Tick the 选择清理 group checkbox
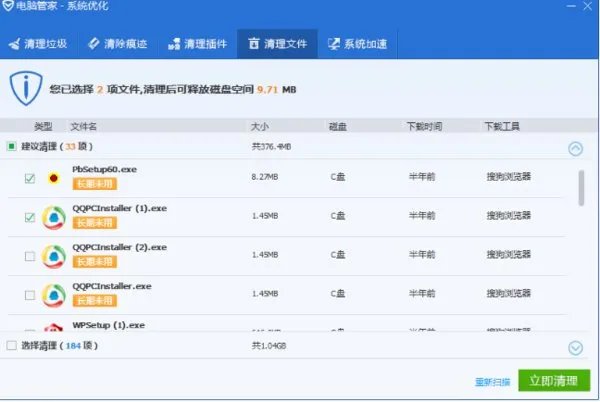 (11, 345)
